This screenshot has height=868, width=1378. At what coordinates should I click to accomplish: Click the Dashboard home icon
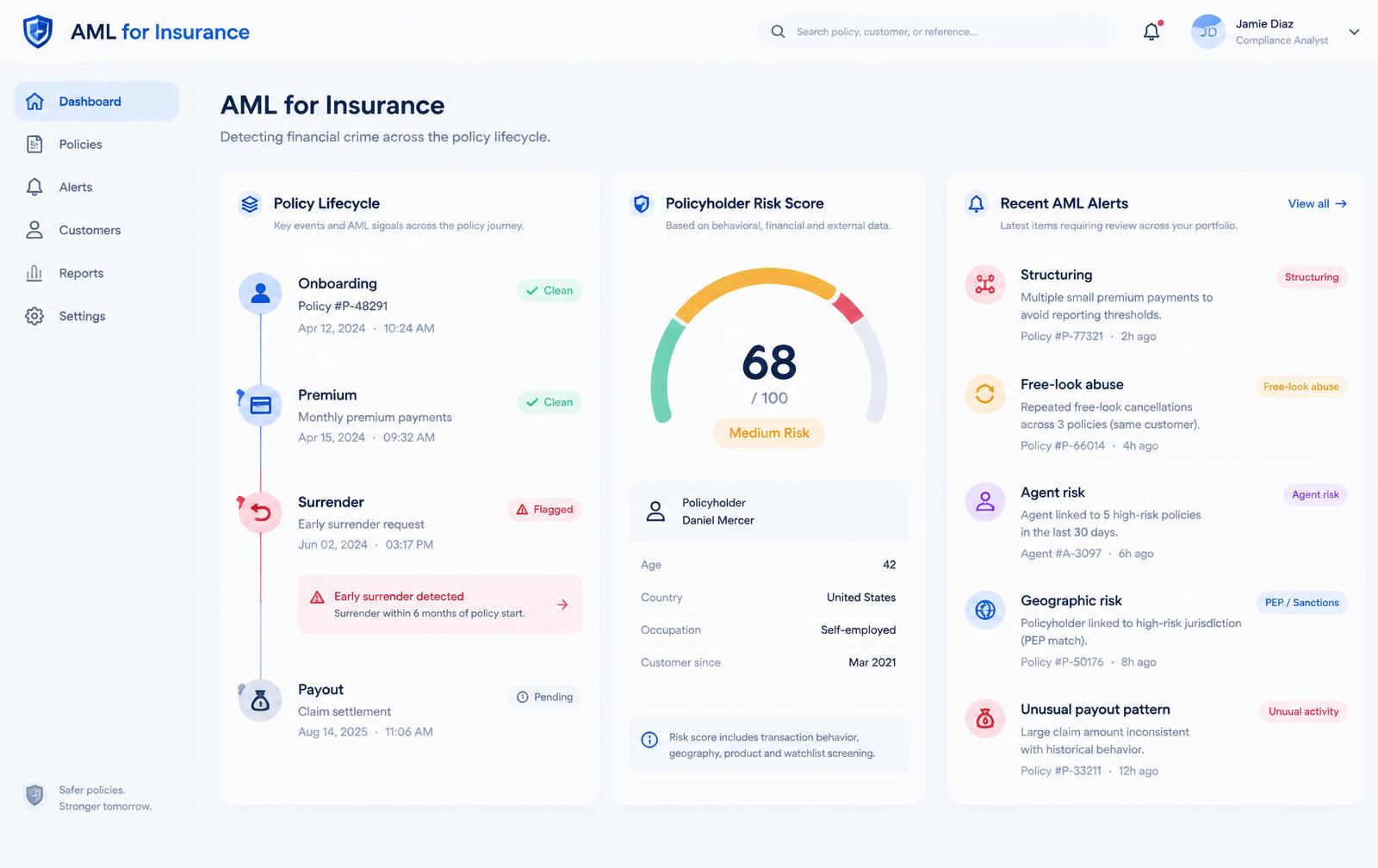[x=34, y=102]
